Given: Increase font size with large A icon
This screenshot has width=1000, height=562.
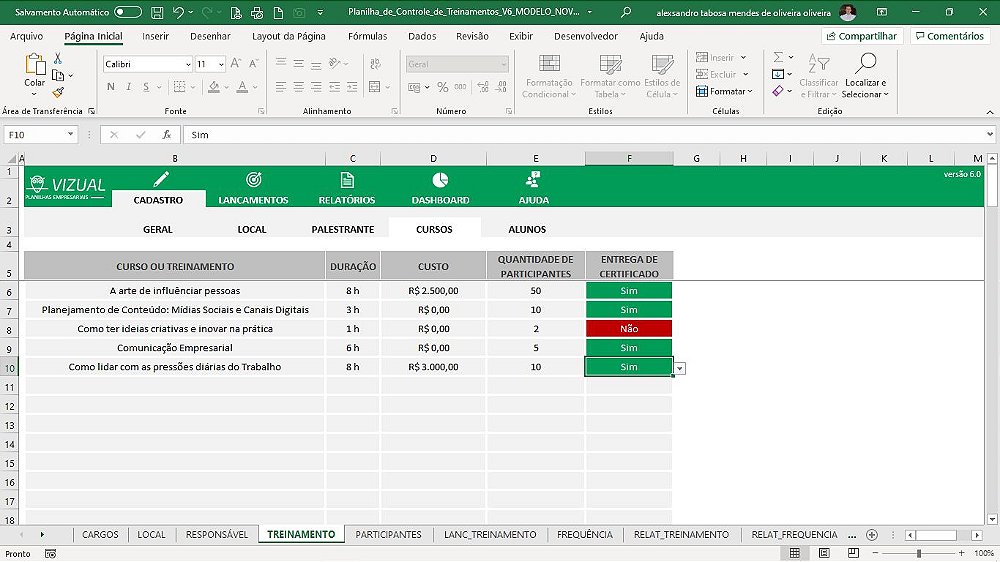Looking at the screenshot, I should pos(236,63).
